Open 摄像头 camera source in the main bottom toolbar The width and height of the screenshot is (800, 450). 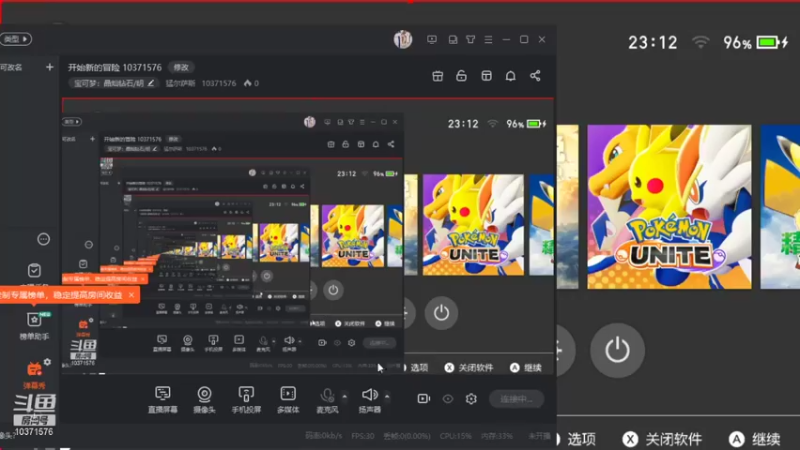pyautogui.click(x=204, y=399)
